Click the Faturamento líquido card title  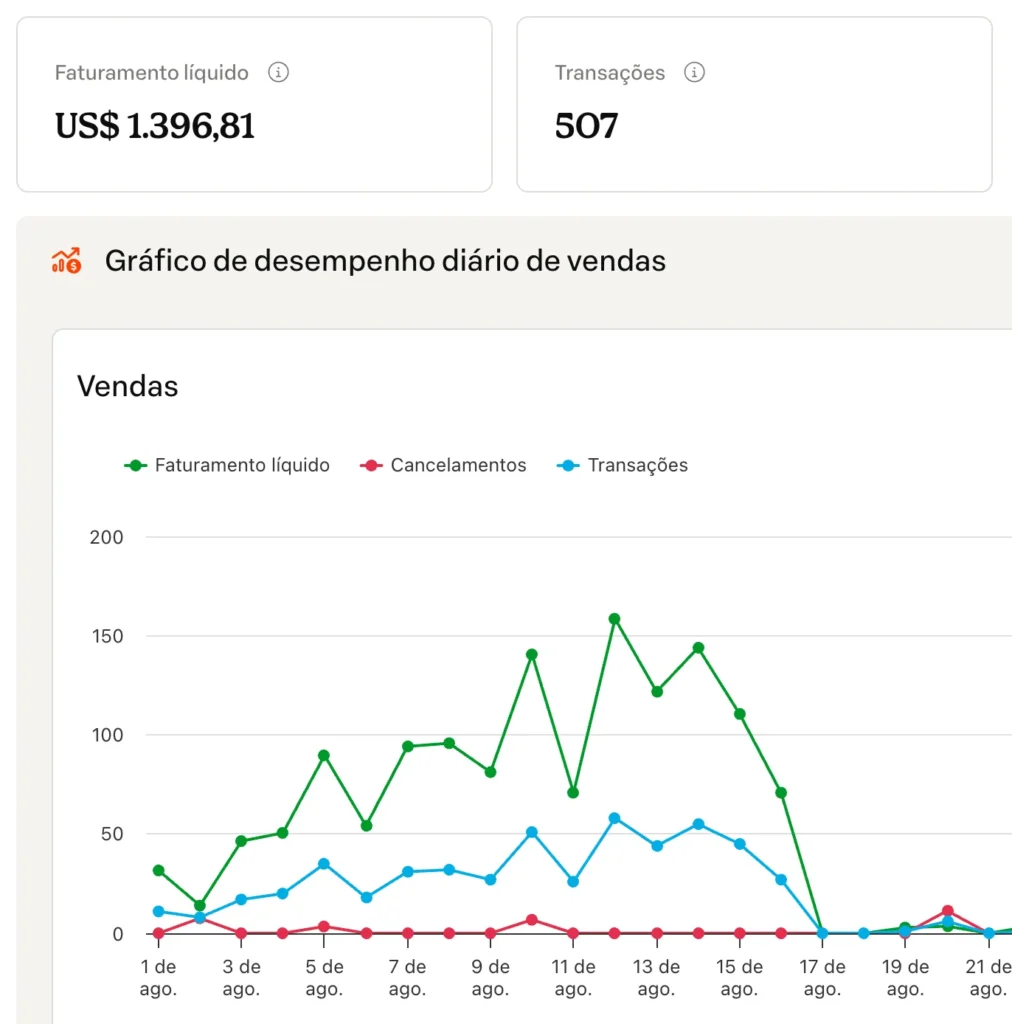pyautogui.click(x=151, y=72)
